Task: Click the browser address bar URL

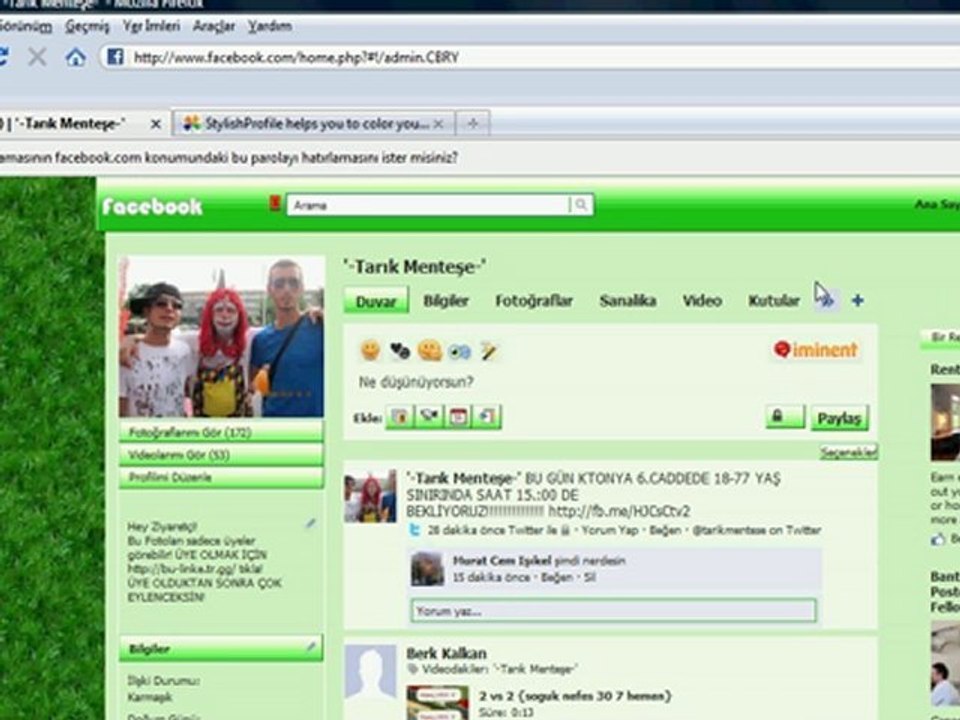Action: 296,58
